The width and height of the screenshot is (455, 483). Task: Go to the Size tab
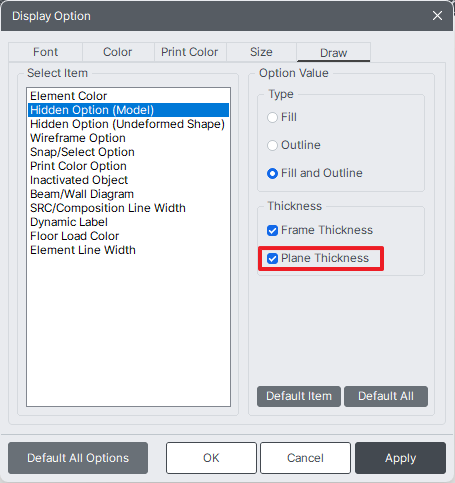pos(261,52)
